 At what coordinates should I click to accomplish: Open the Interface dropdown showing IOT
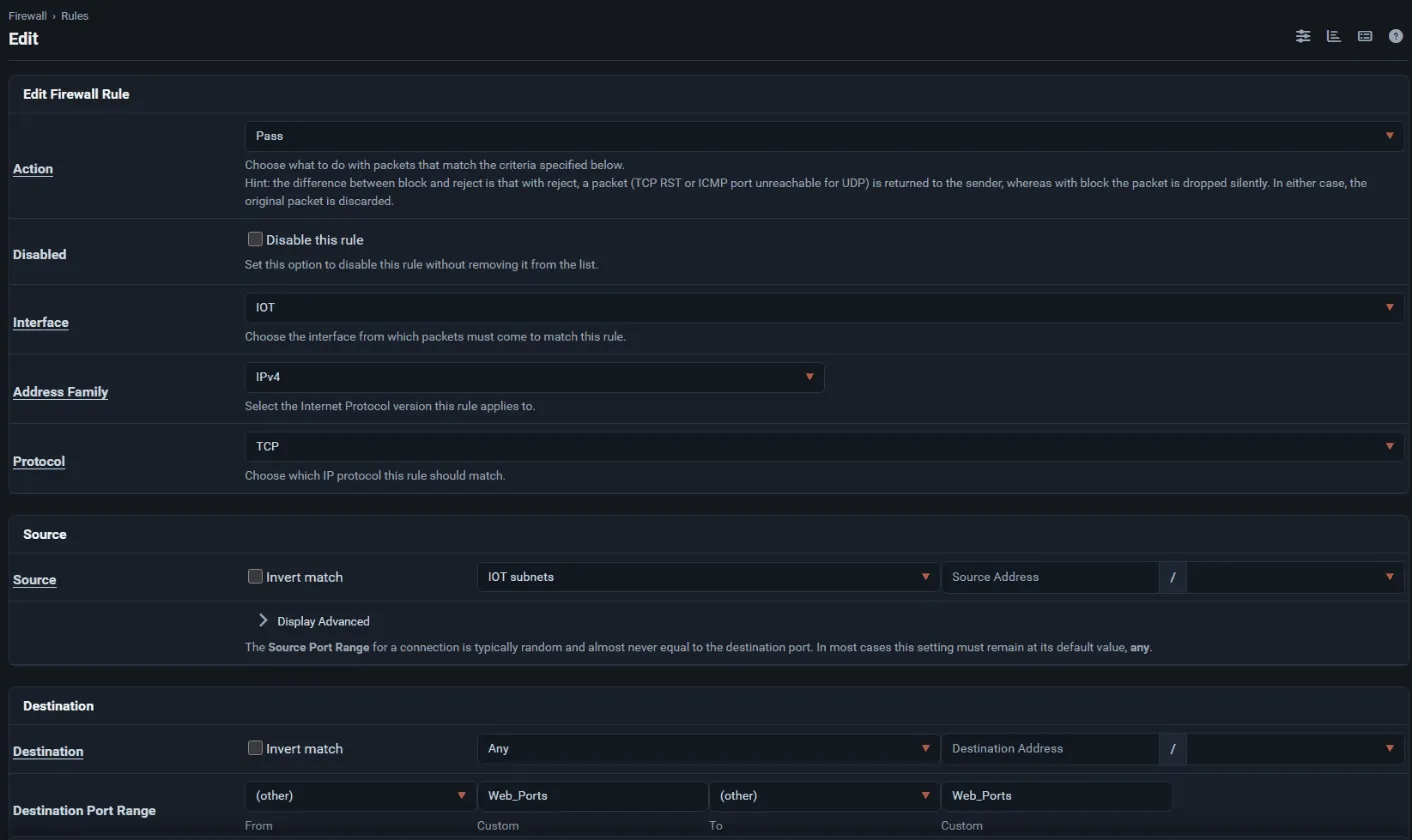824,308
